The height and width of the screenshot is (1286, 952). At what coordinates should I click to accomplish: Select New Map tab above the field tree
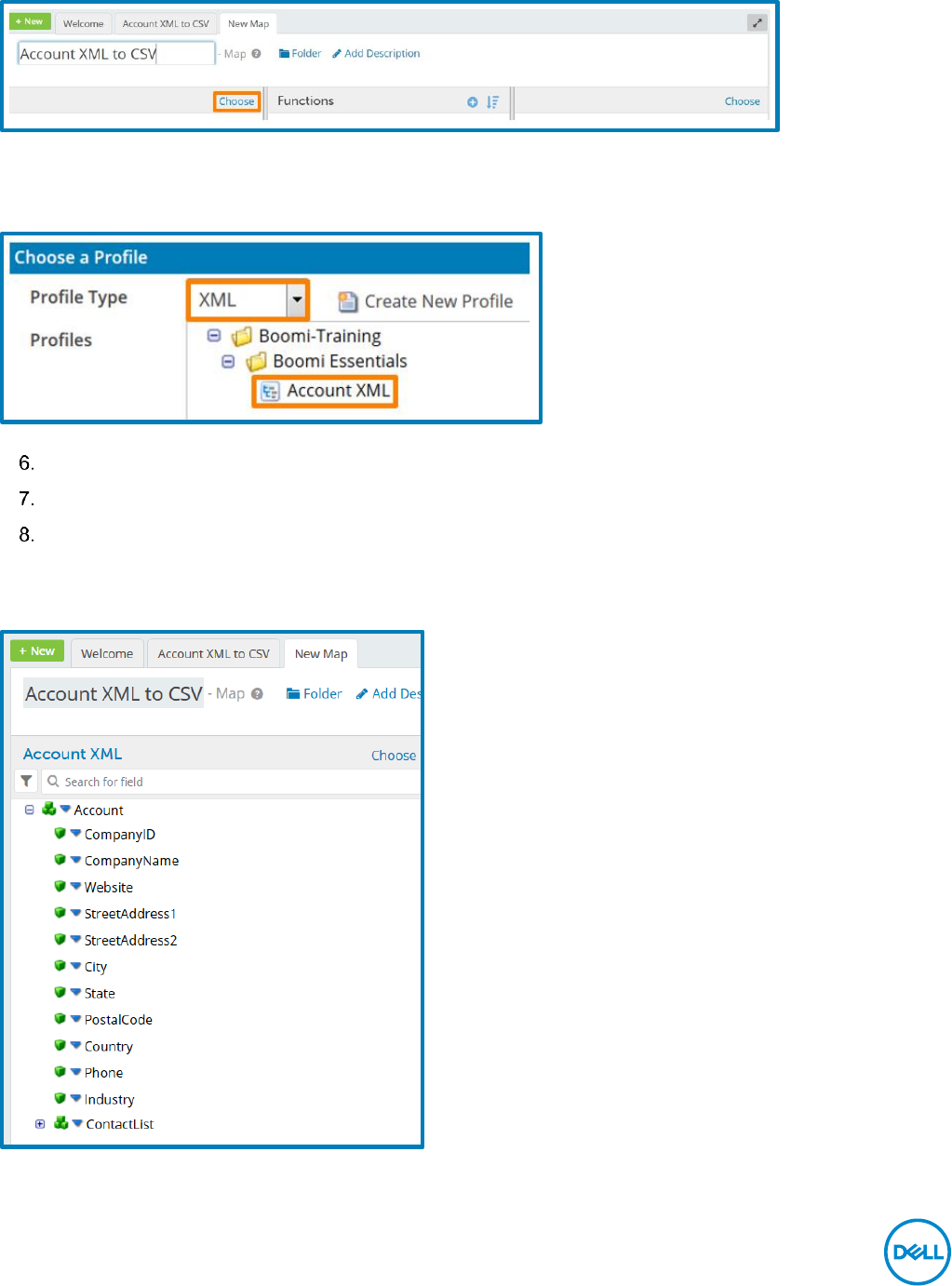tap(321, 653)
